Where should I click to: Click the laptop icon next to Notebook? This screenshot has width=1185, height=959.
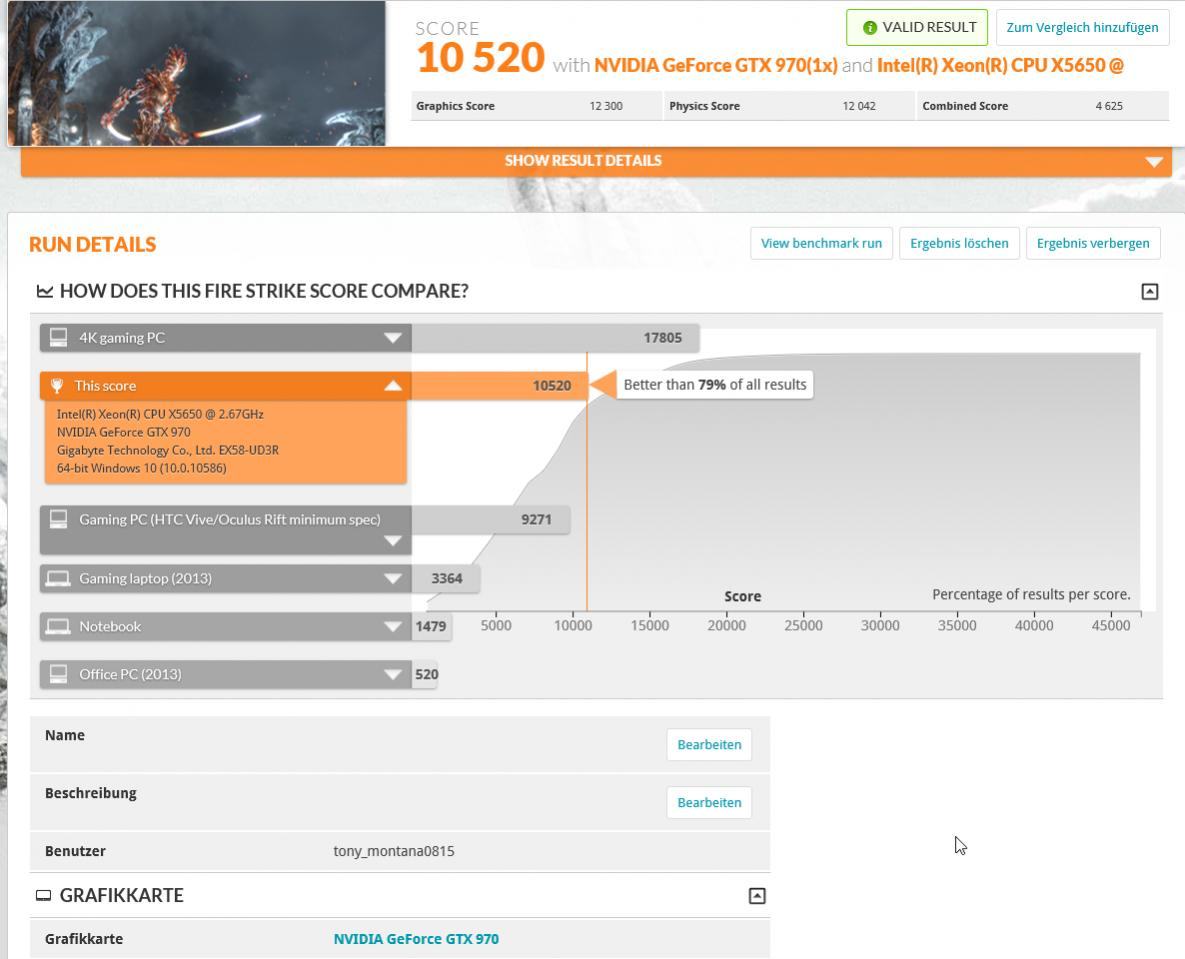[58, 626]
